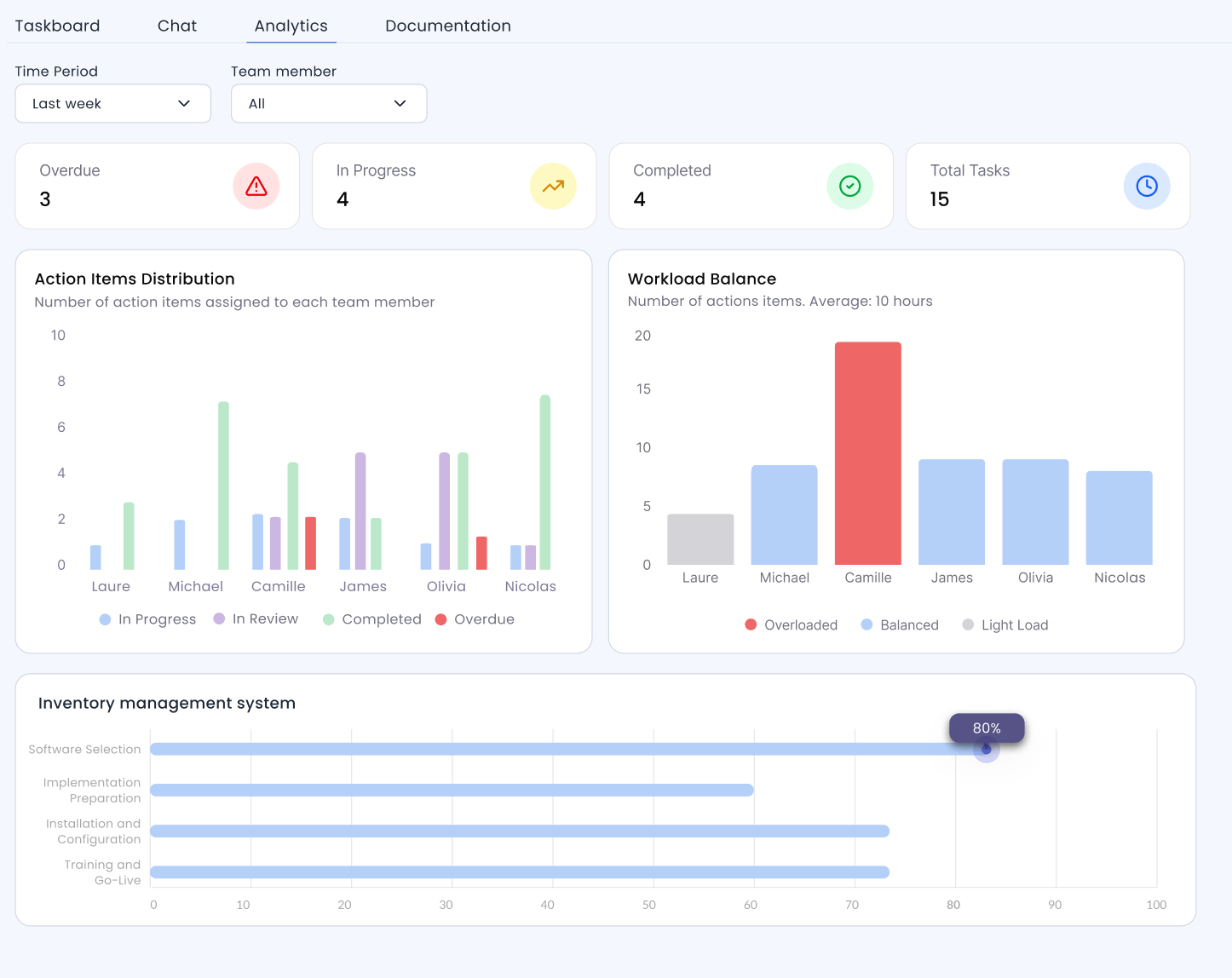This screenshot has height=978, width=1232.
Task: Click the Overdue warning triangle icon
Action: (x=256, y=187)
